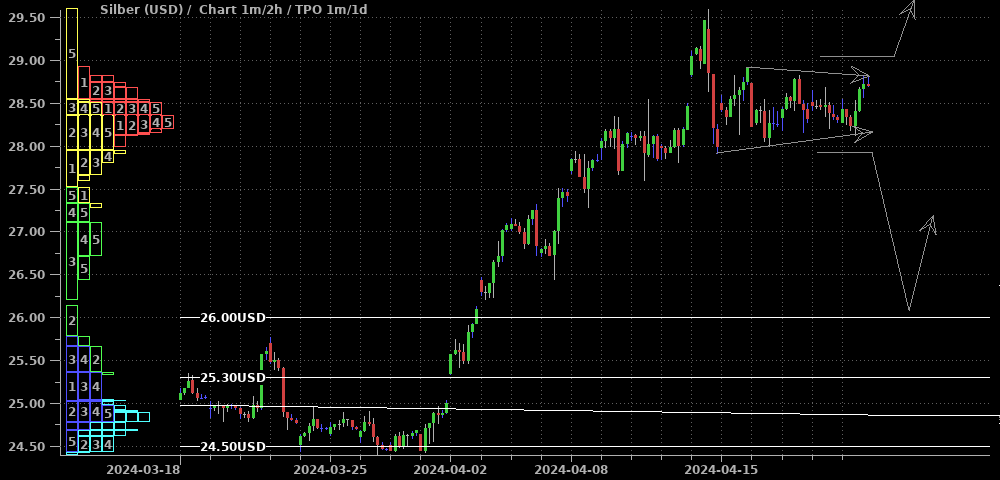Click the 25.30USD support line label
Viewport: 1000px width, 480px height.
[x=233, y=377]
